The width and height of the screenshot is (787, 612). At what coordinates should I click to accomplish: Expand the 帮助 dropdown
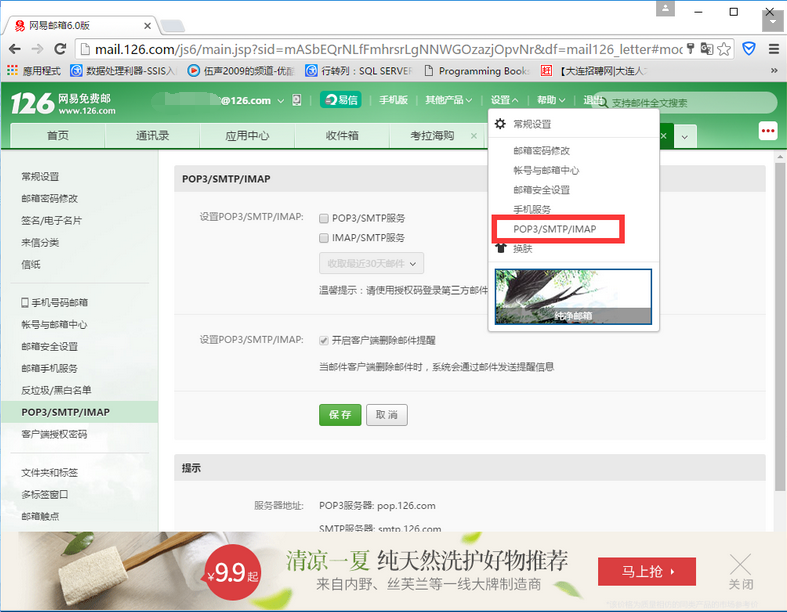click(551, 100)
